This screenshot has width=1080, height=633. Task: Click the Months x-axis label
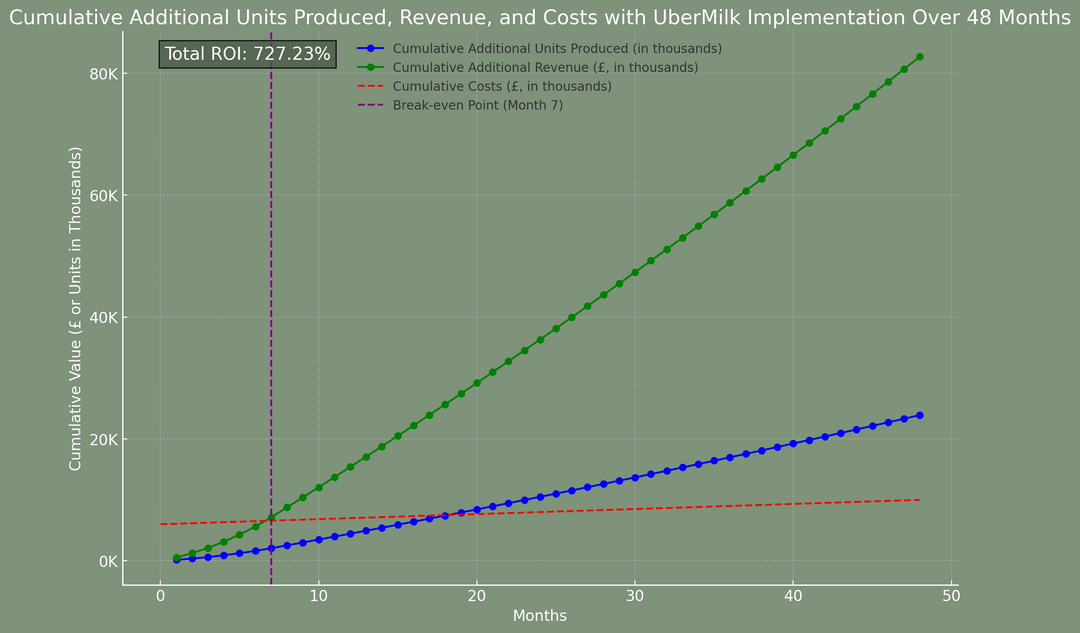(x=539, y=615)
